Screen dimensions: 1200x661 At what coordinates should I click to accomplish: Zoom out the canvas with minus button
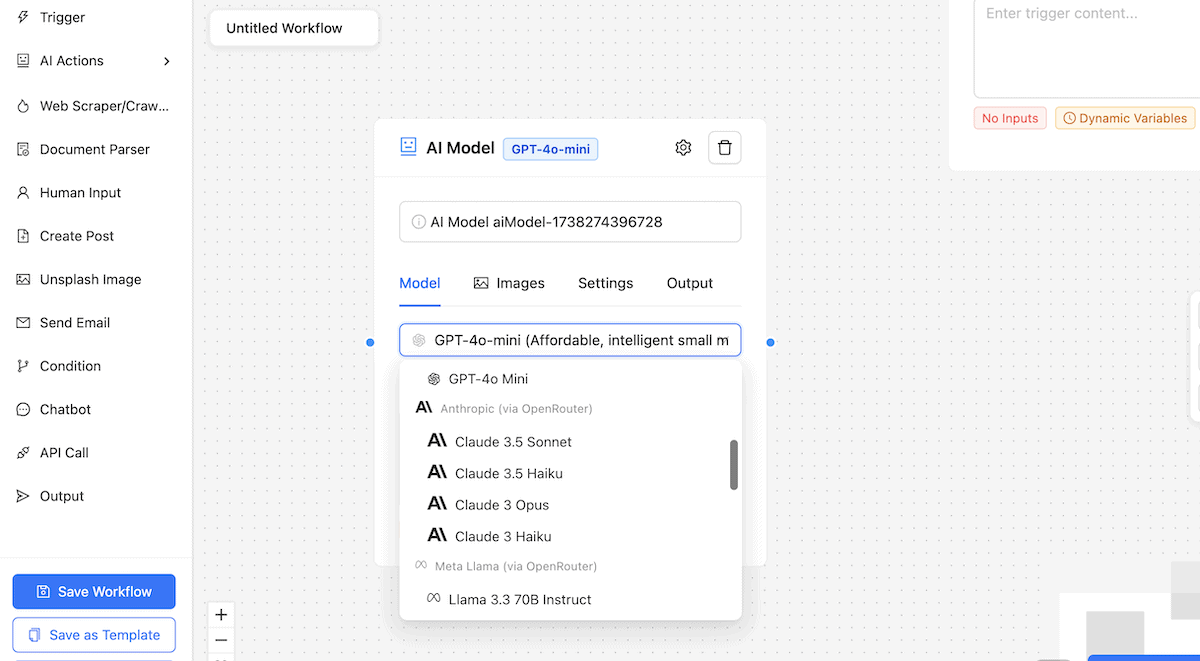[222, 641]
